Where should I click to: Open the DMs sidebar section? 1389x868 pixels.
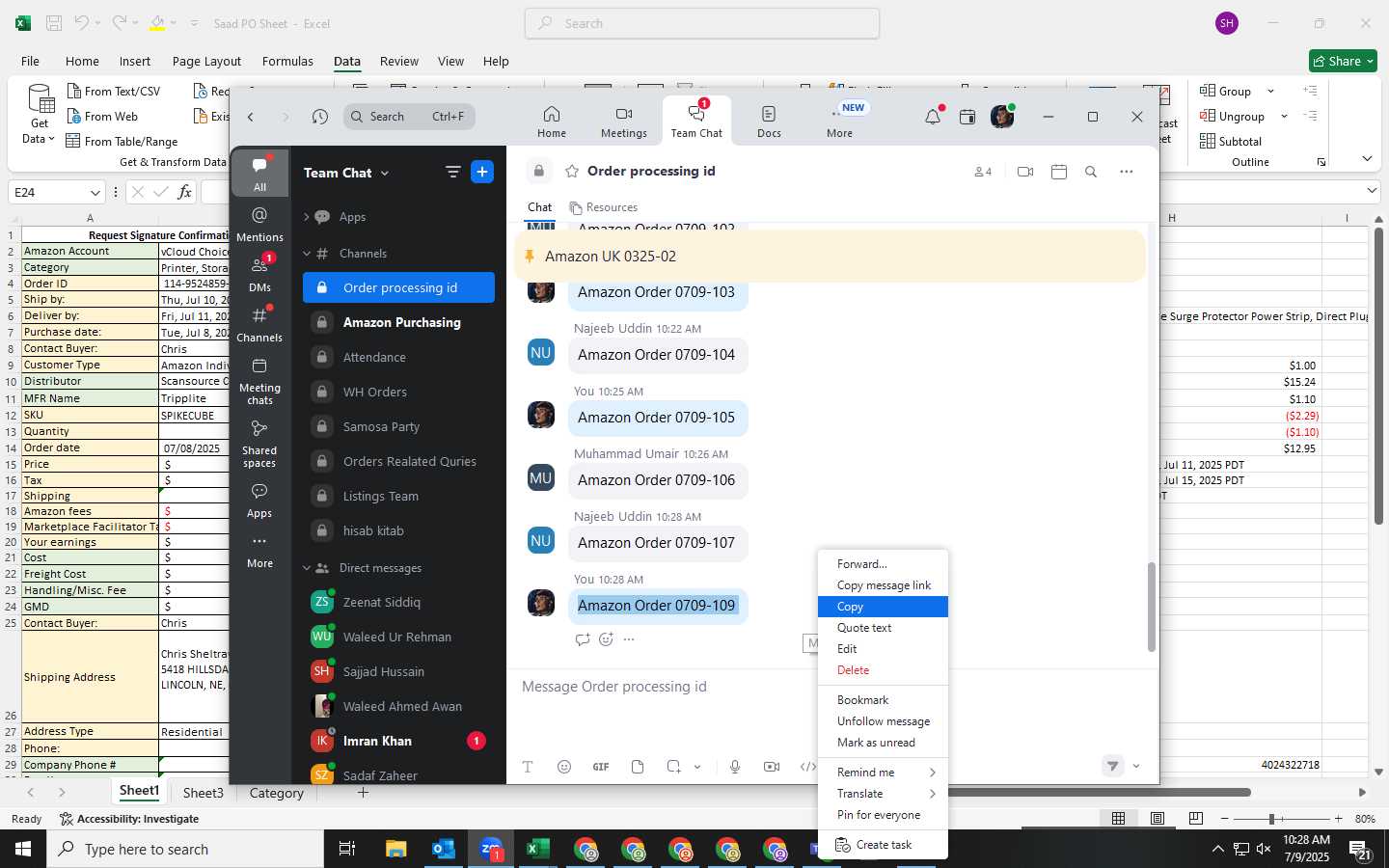click(259, 273)
